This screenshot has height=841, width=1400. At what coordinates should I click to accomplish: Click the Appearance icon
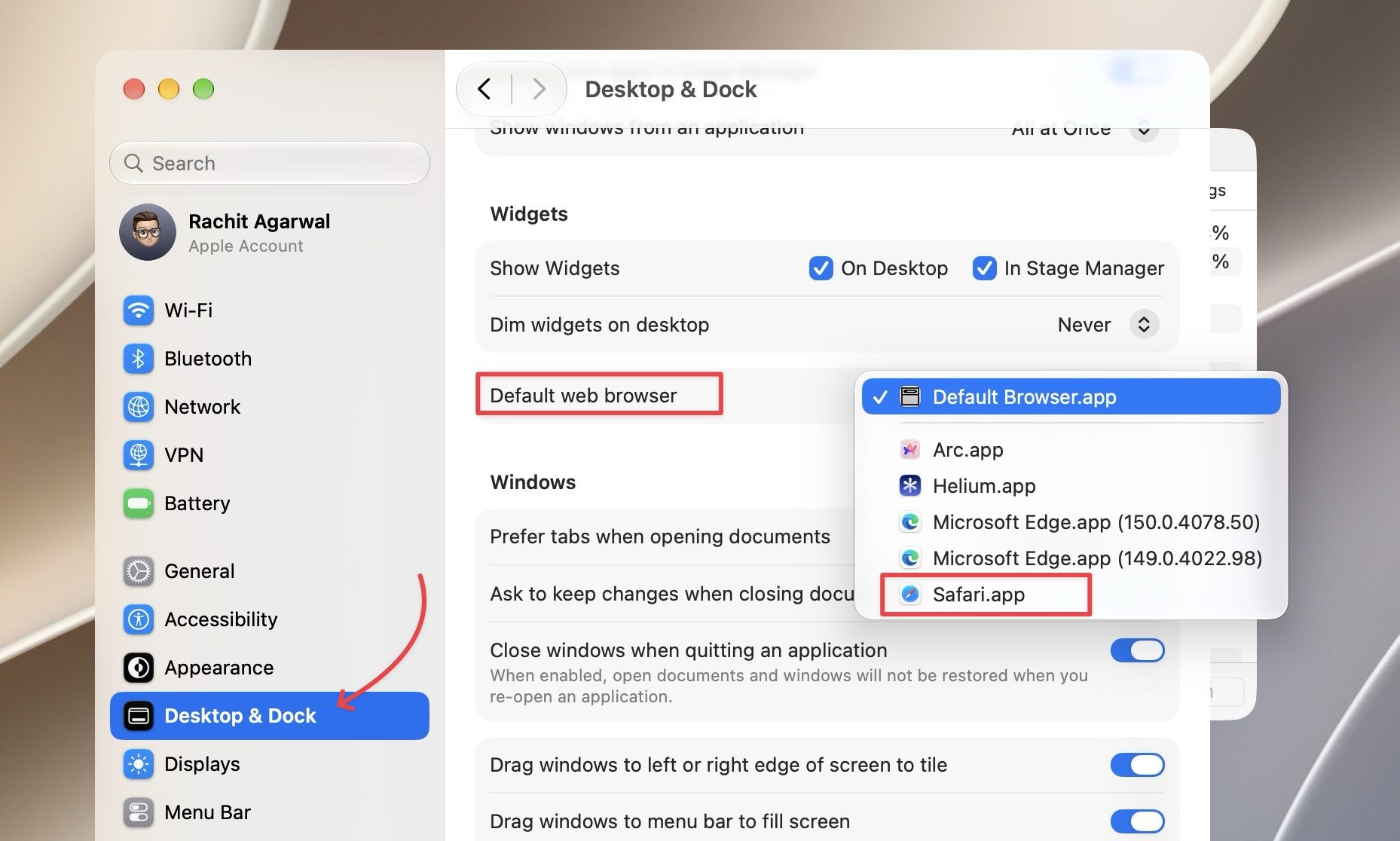click(139, 668)
